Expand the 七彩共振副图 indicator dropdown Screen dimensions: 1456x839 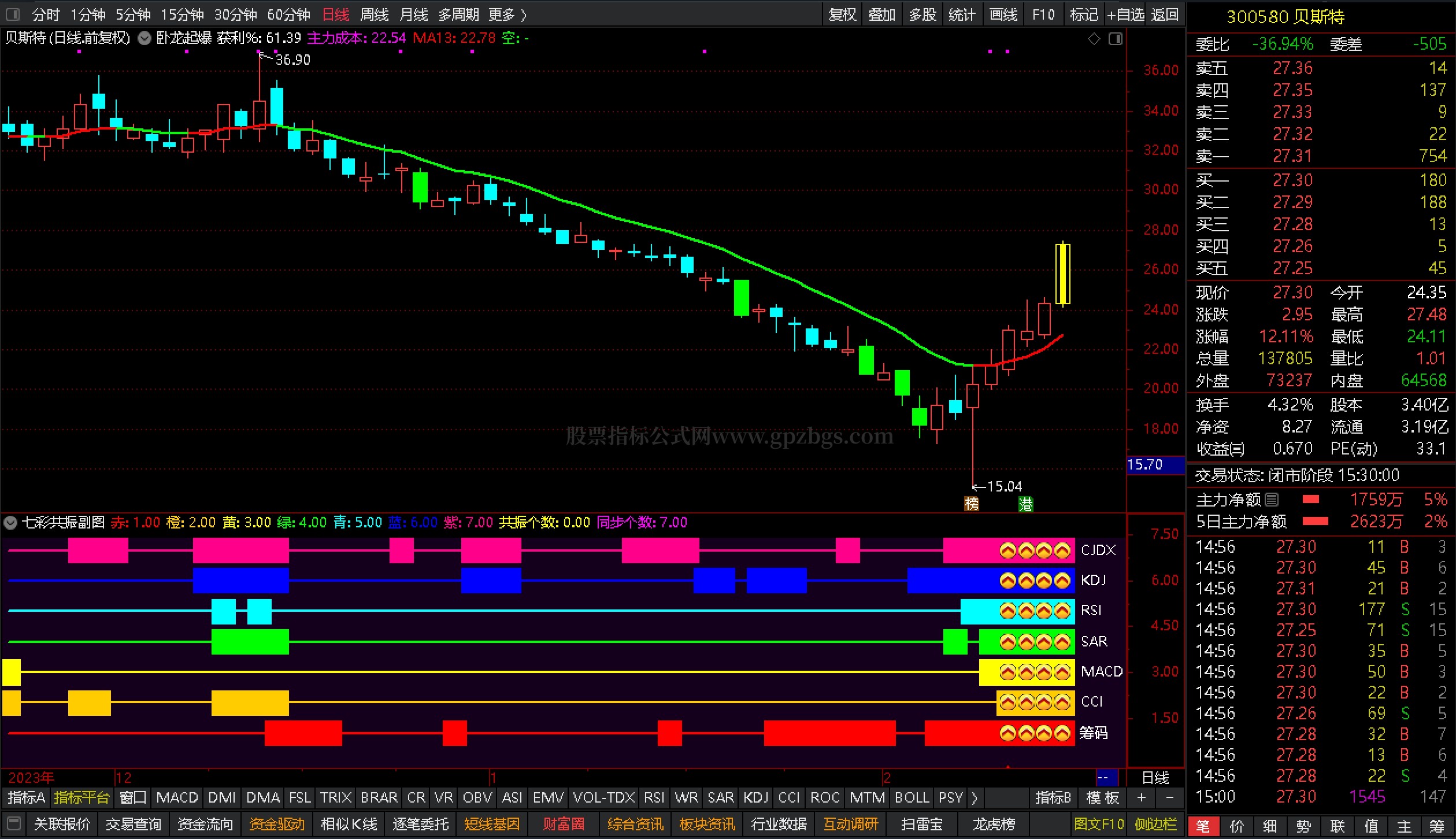click(10, 523)
